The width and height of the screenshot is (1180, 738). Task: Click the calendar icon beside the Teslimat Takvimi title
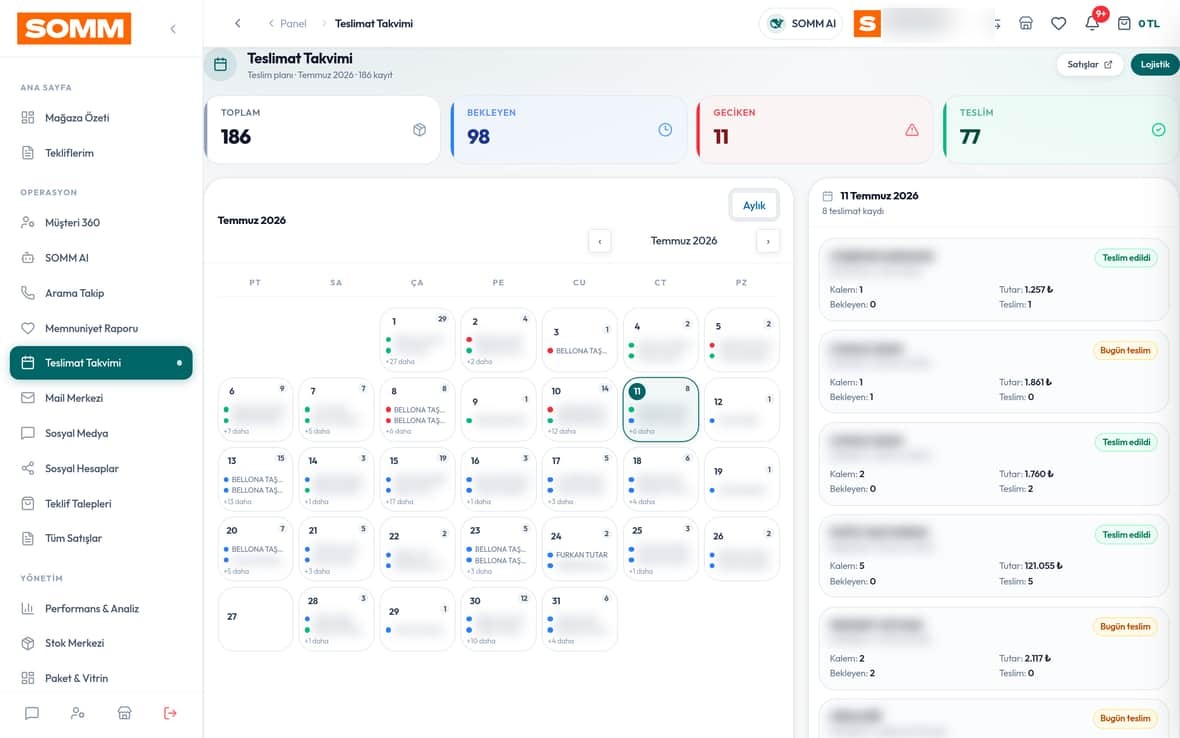pos(220,65)
